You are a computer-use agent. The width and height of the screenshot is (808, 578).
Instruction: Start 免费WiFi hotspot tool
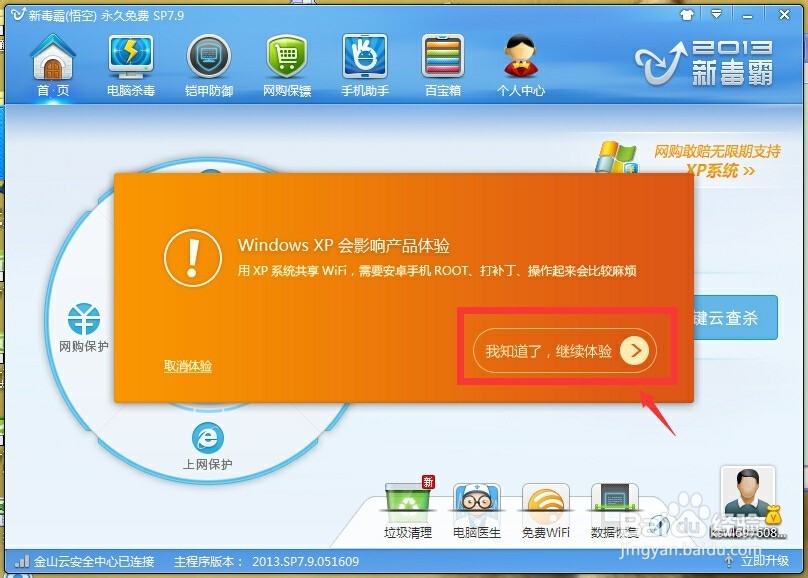[545, 505]
